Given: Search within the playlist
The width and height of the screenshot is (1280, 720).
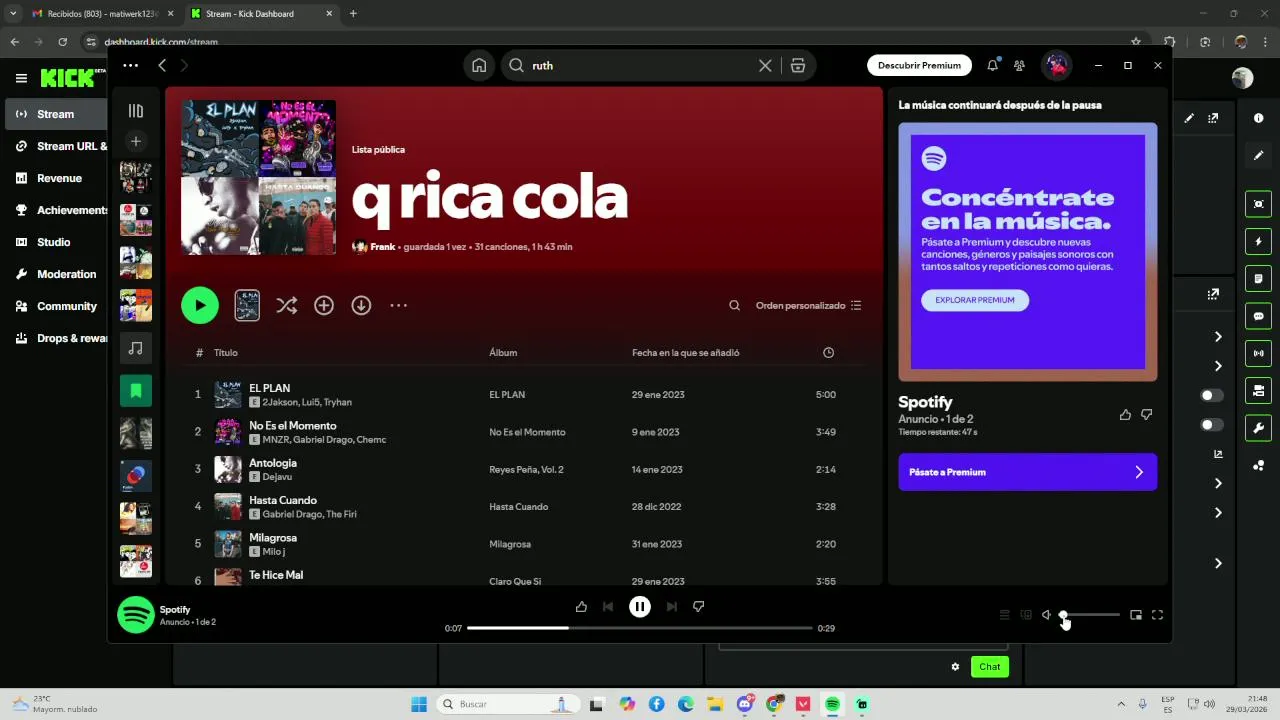Looking at the screenshot, I should coord(734,305).
